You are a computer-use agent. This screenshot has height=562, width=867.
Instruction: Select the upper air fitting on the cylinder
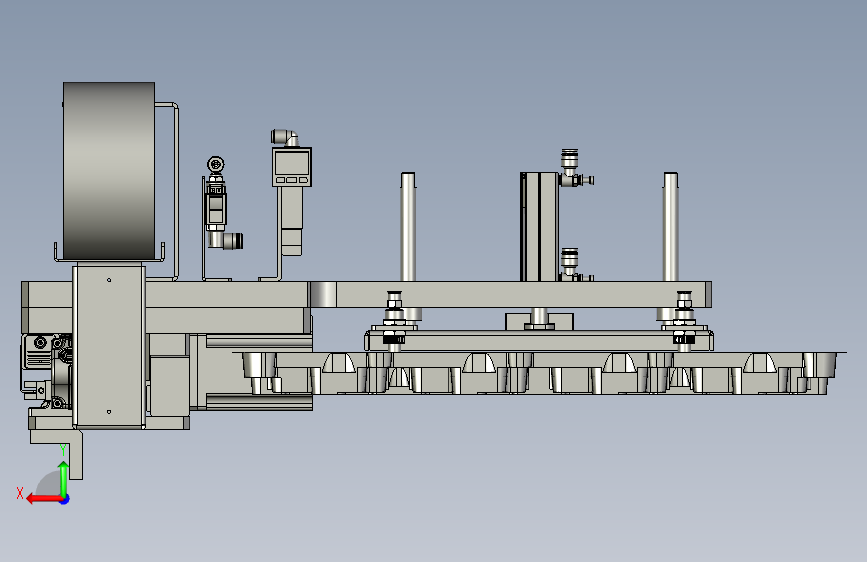(575, 168)
